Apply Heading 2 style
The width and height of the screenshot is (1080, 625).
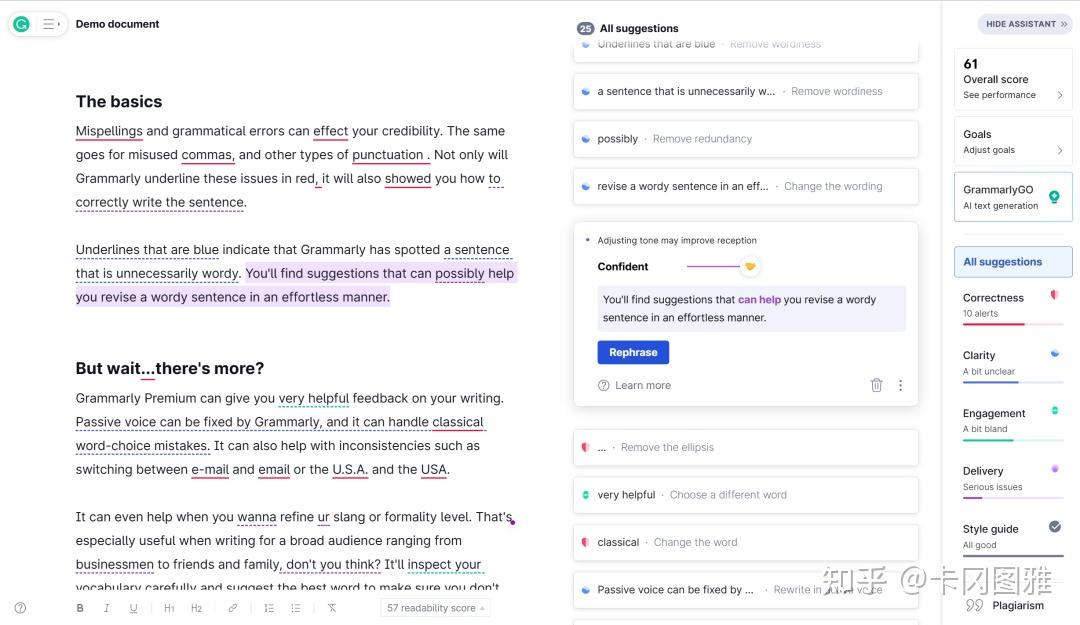[196, 607]
